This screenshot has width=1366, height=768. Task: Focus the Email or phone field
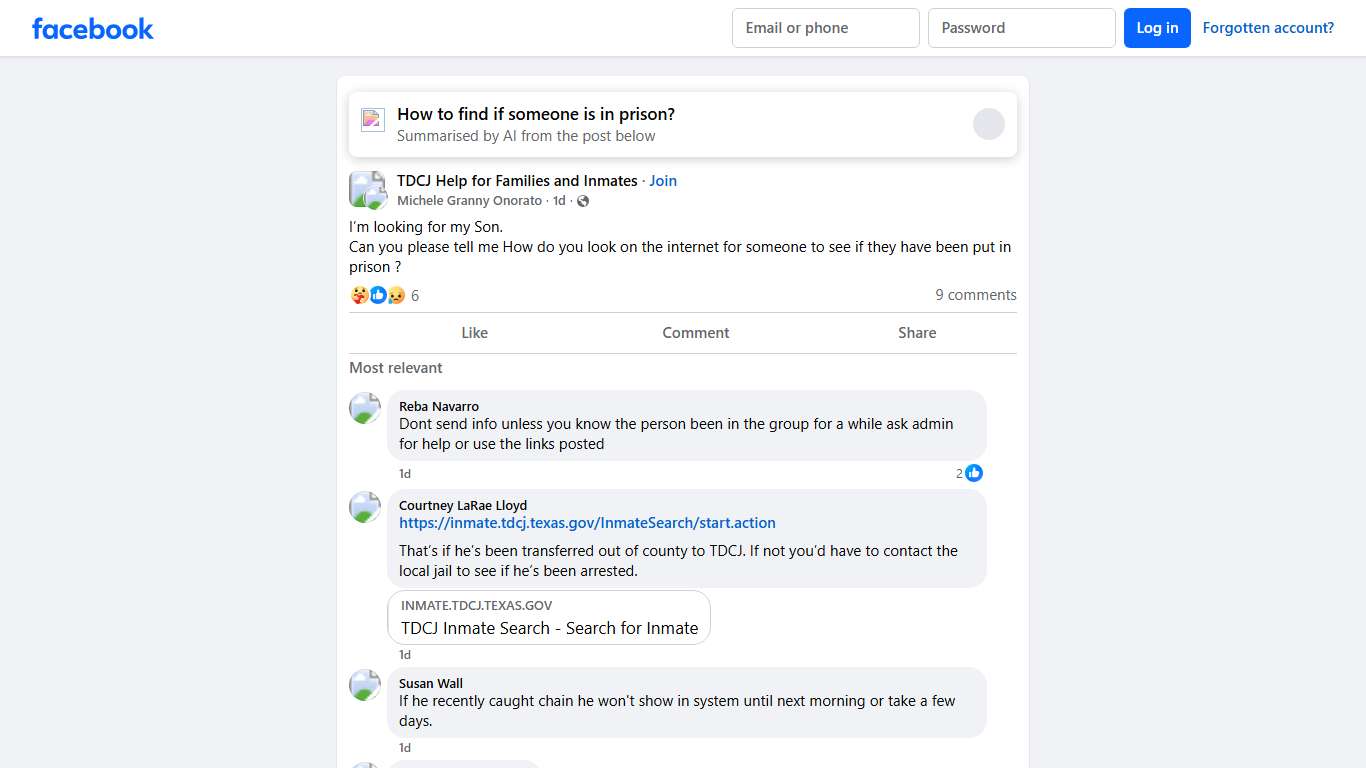[825, 28]
